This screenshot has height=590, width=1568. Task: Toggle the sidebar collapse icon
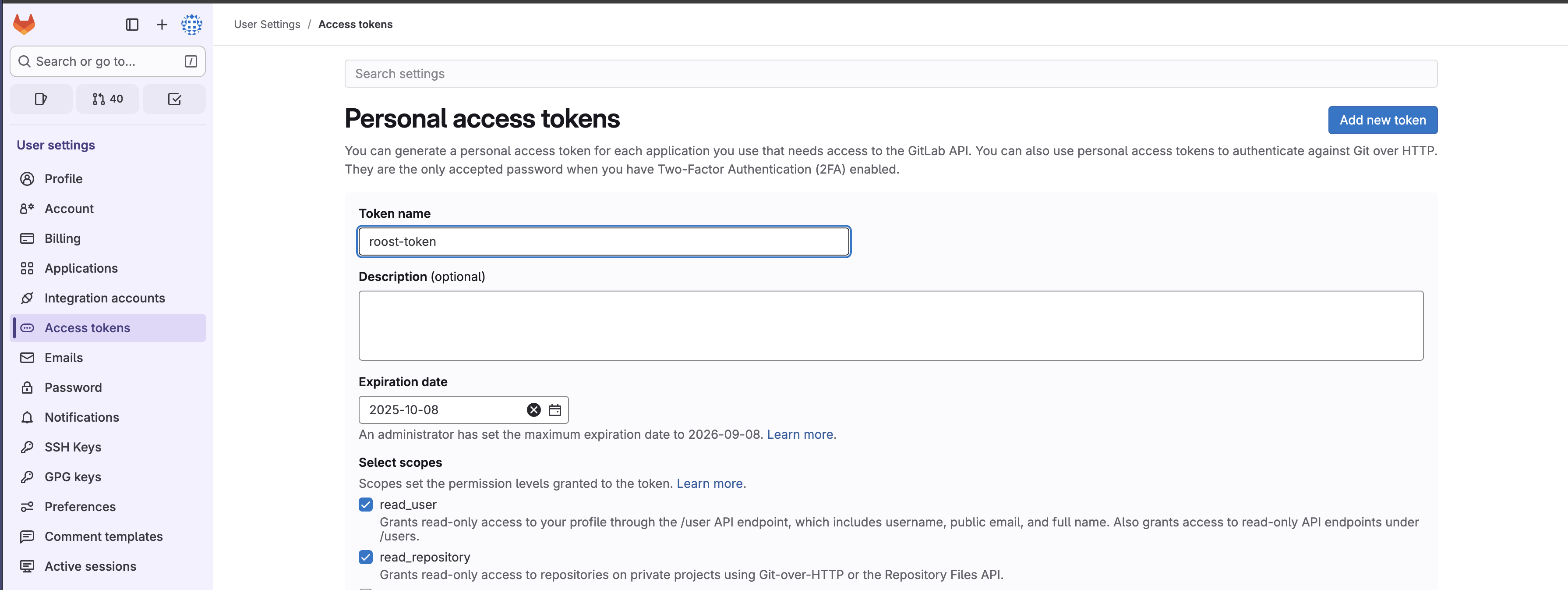(132, 25)
